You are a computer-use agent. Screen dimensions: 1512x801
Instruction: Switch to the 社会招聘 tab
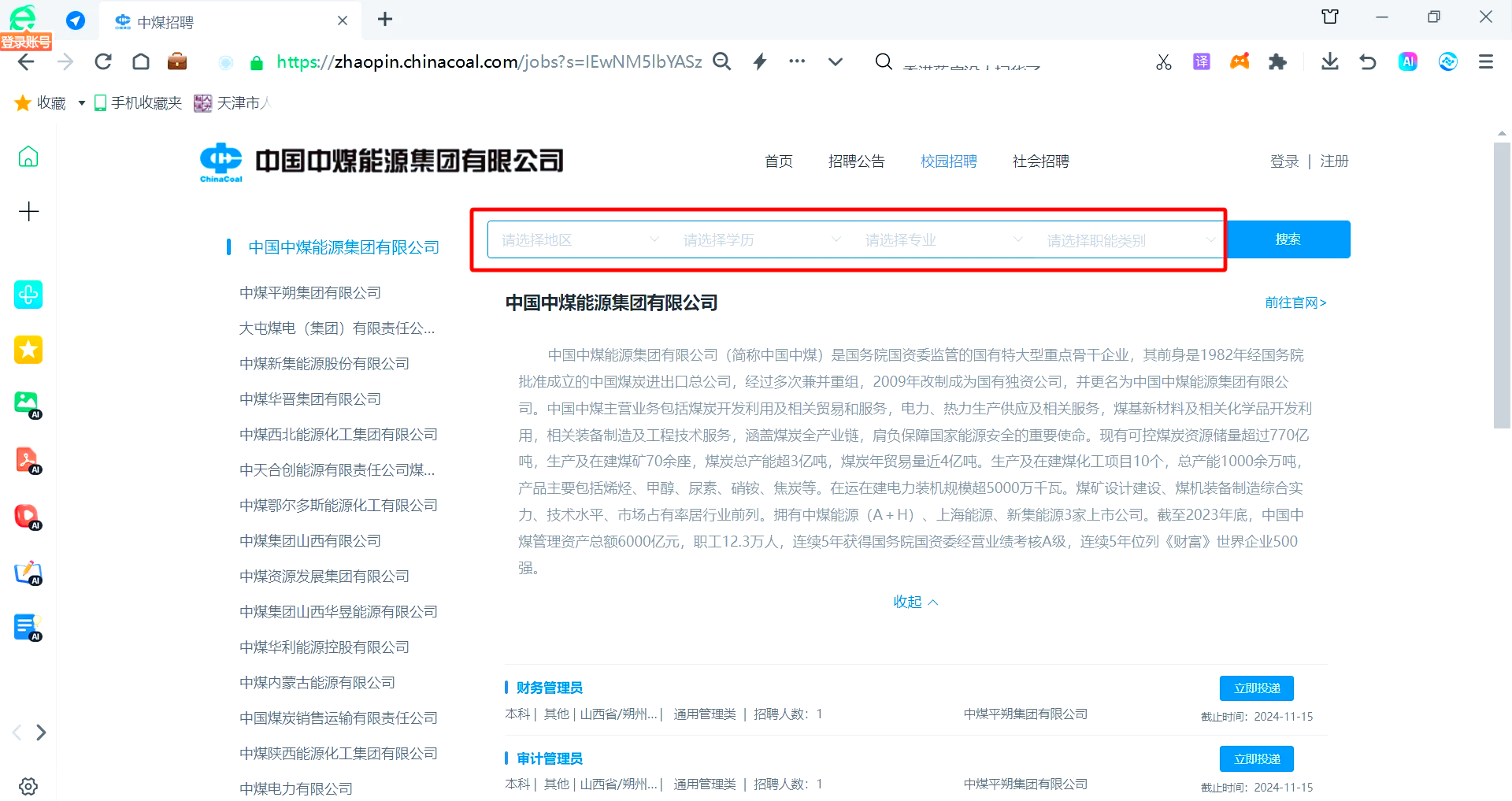[1039, 161]
